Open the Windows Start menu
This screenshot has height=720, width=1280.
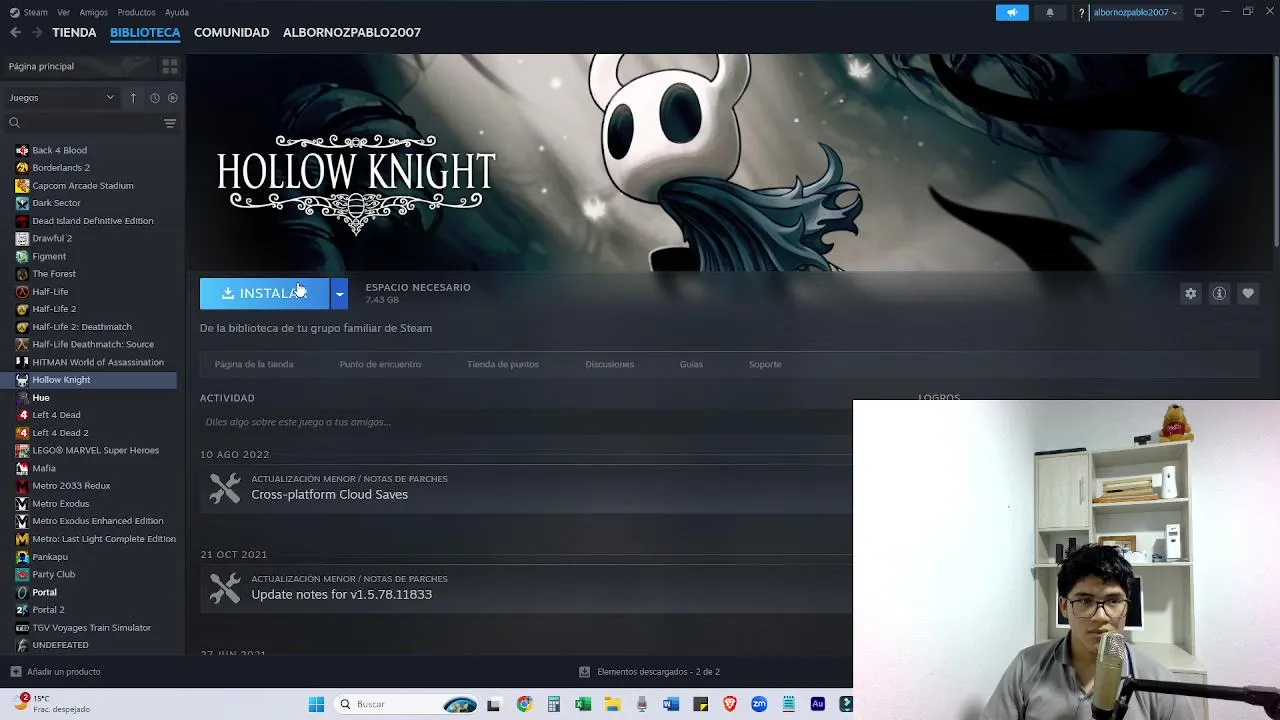point(316,704)
